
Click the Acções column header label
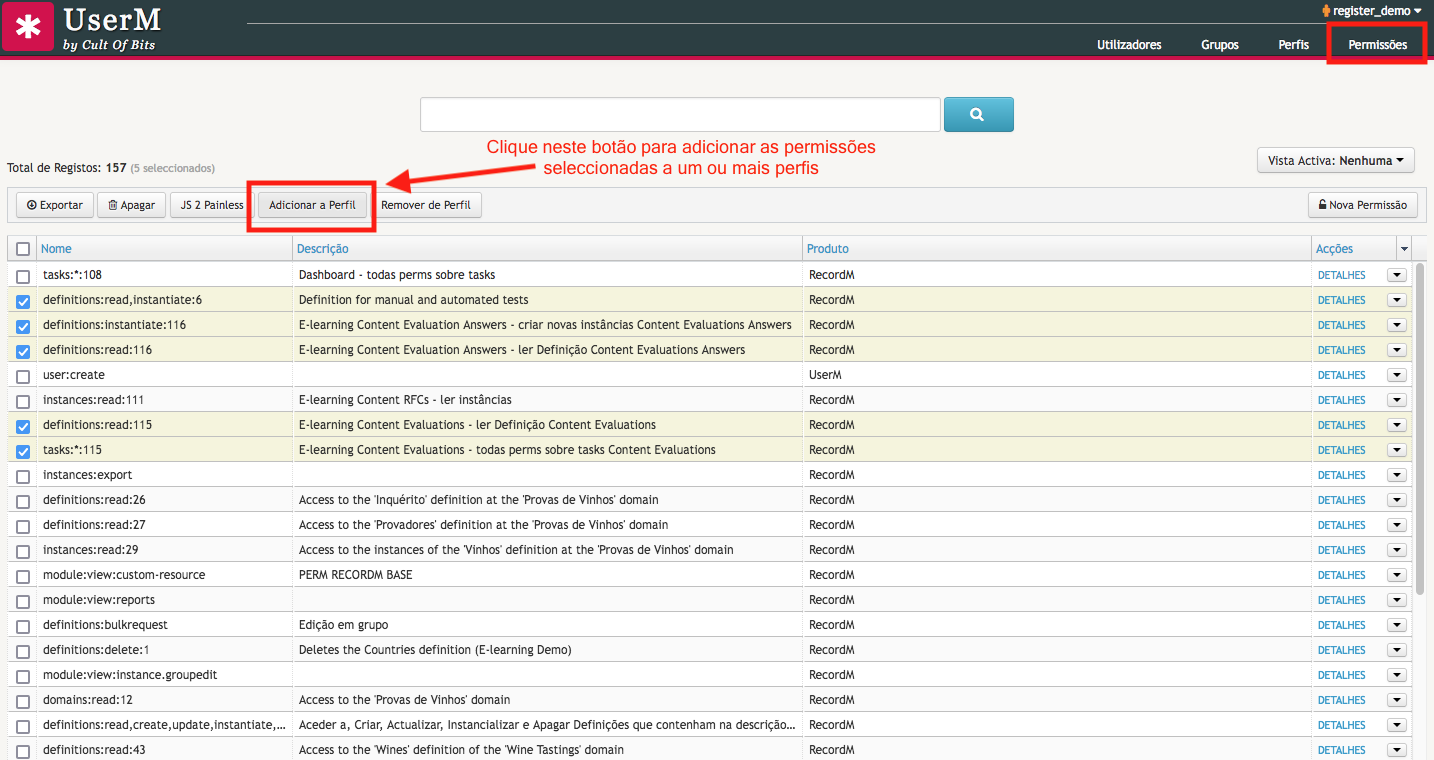(x=1334, y=249)
